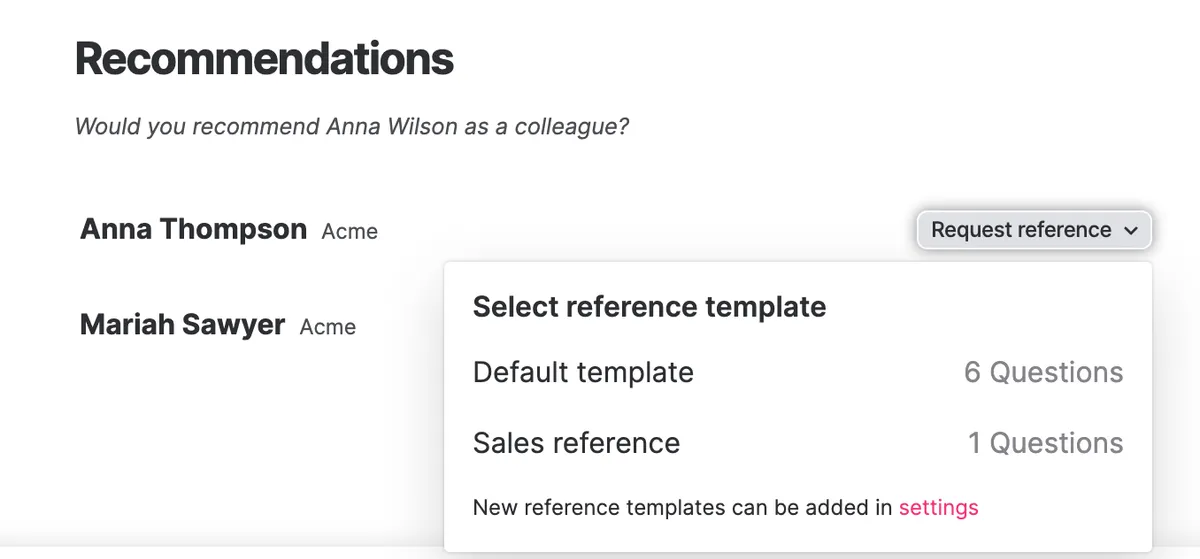The height and width of the screenshot is (559, 1200).
Task: Click the Acme label beside Mariah Sawyer
Action: [x=328, y=327]
